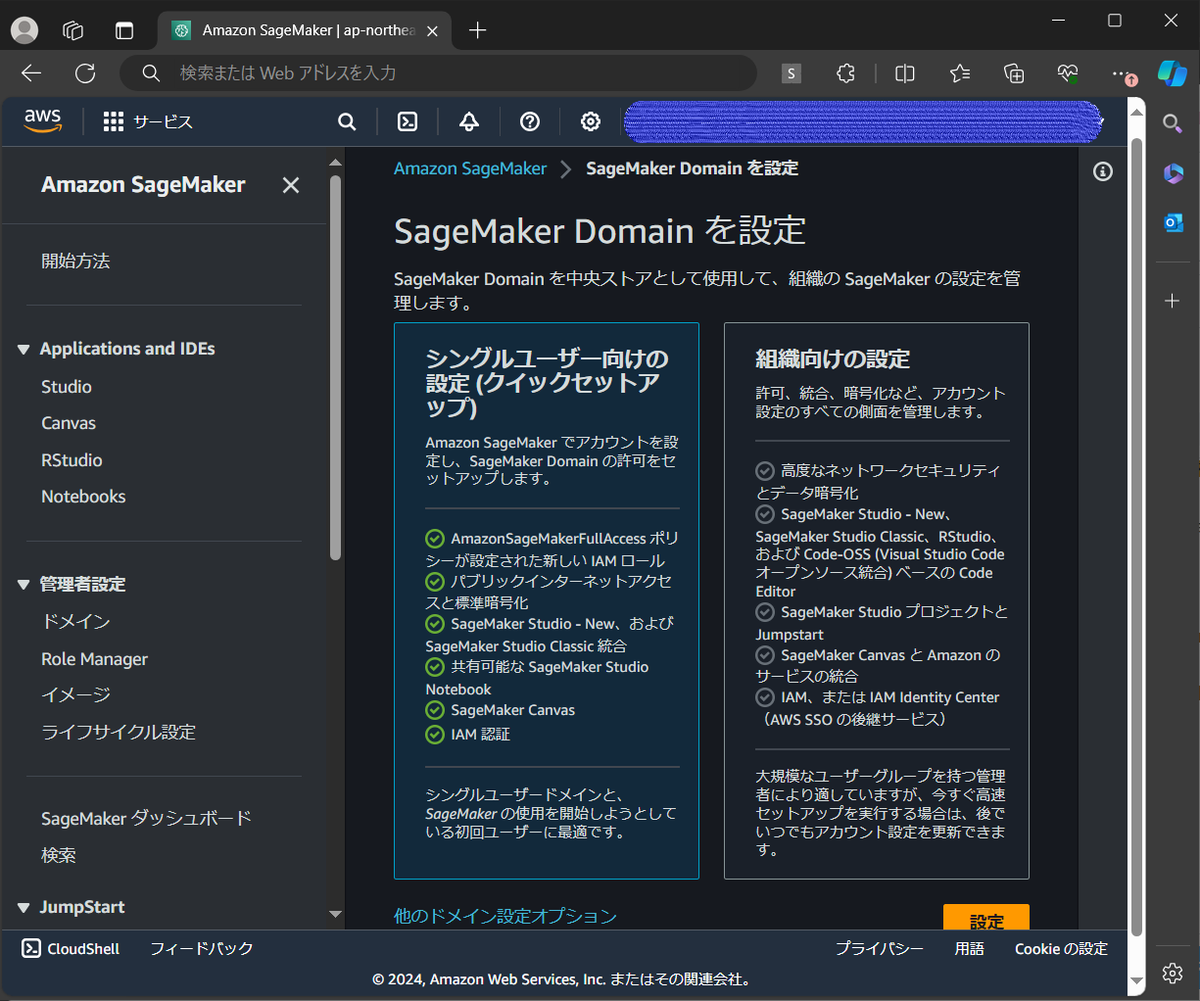This screenshot has width=1200, height=1001.
Task: Click the orange 設定 button
Action: pos(986,918)
